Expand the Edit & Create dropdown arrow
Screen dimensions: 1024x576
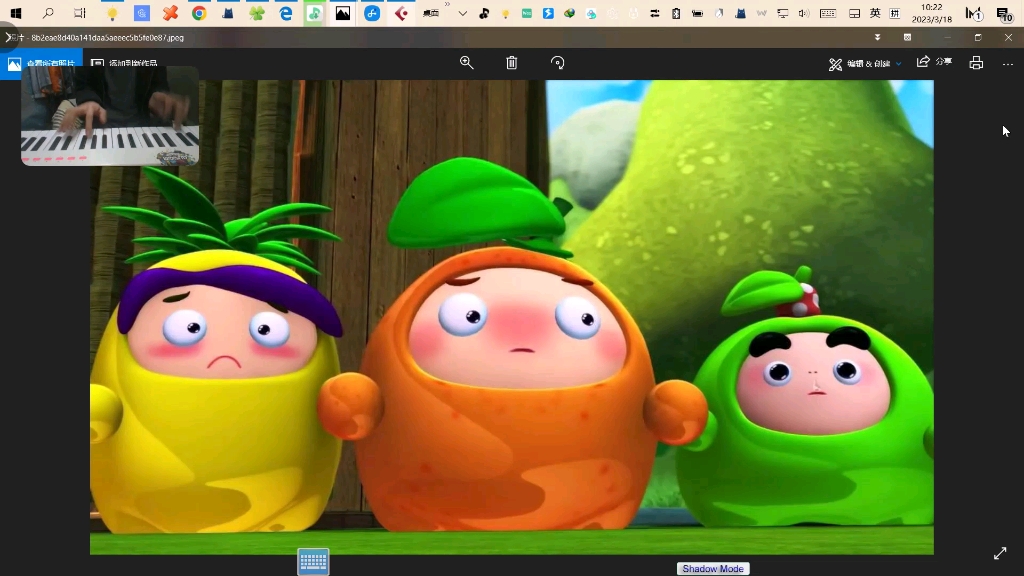pos(899,64)
